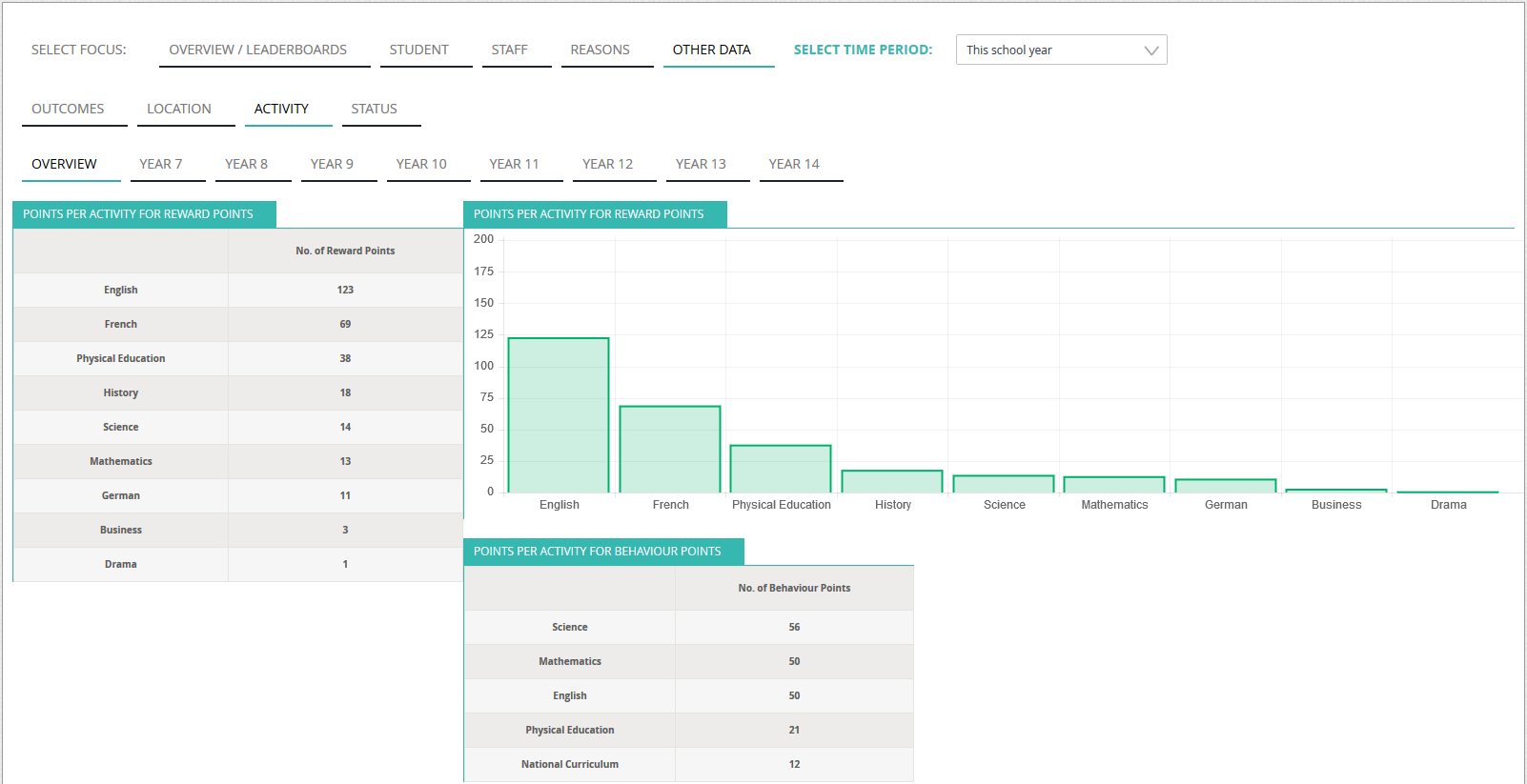Select English row in behaviour points table
The image size is (1527, 784).
[689, 696]
